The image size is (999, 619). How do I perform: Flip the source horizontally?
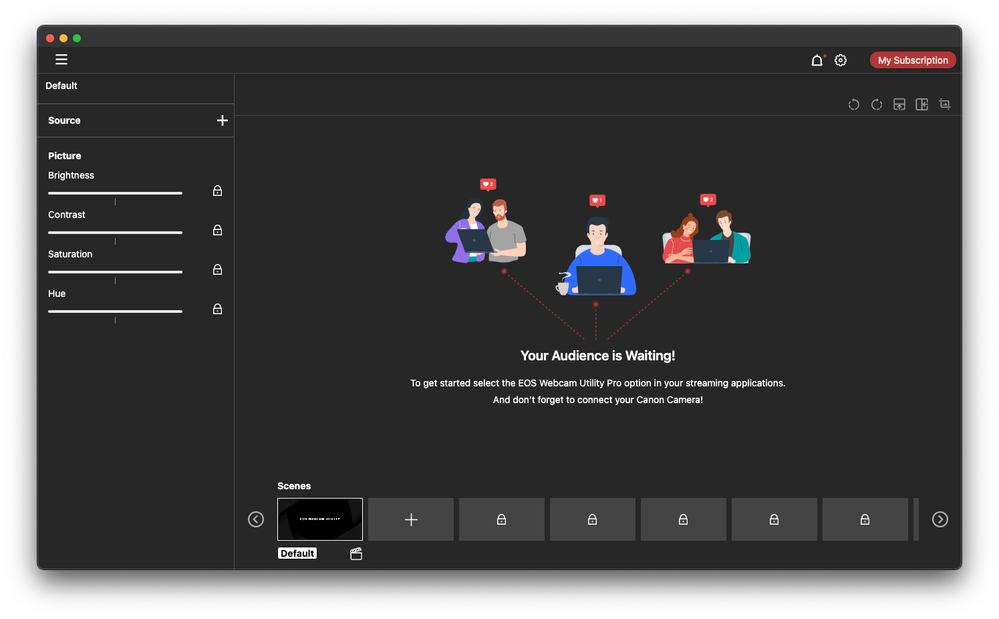click(x=922, y=104)
